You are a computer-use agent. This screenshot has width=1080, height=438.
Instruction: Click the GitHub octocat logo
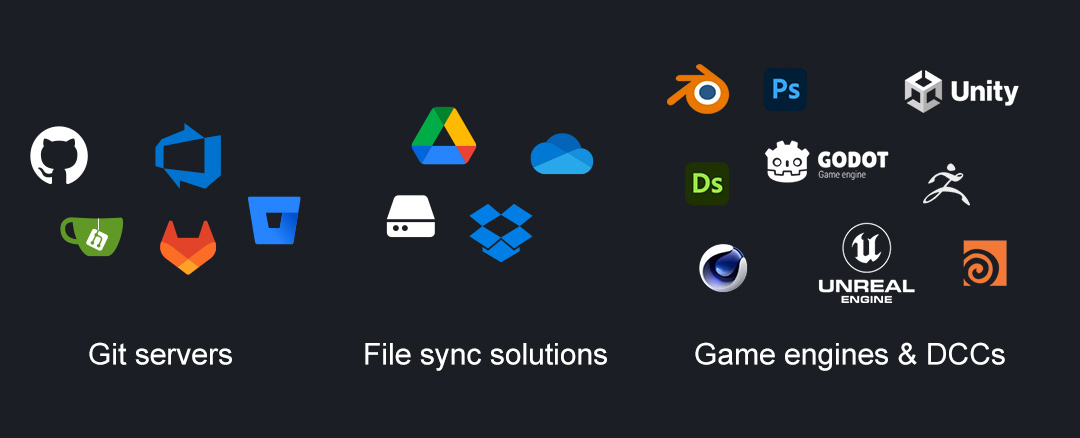pyautogui.click(x=59, y=155)
